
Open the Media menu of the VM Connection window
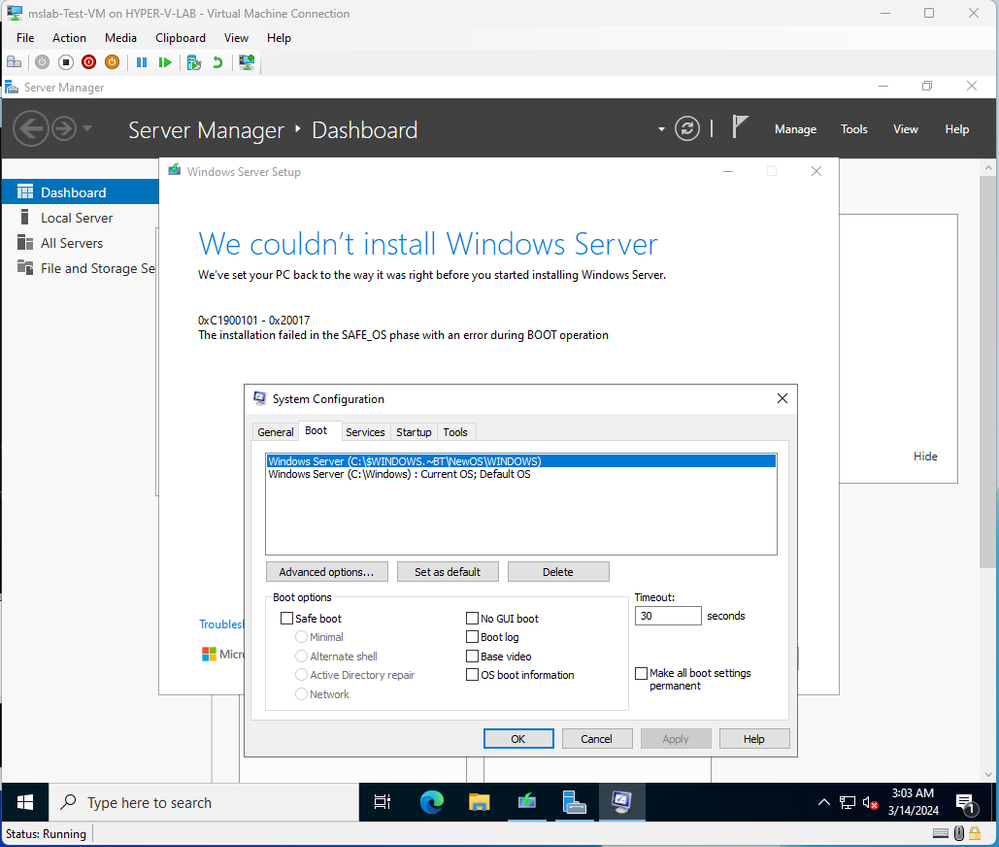tap(120, 38)
